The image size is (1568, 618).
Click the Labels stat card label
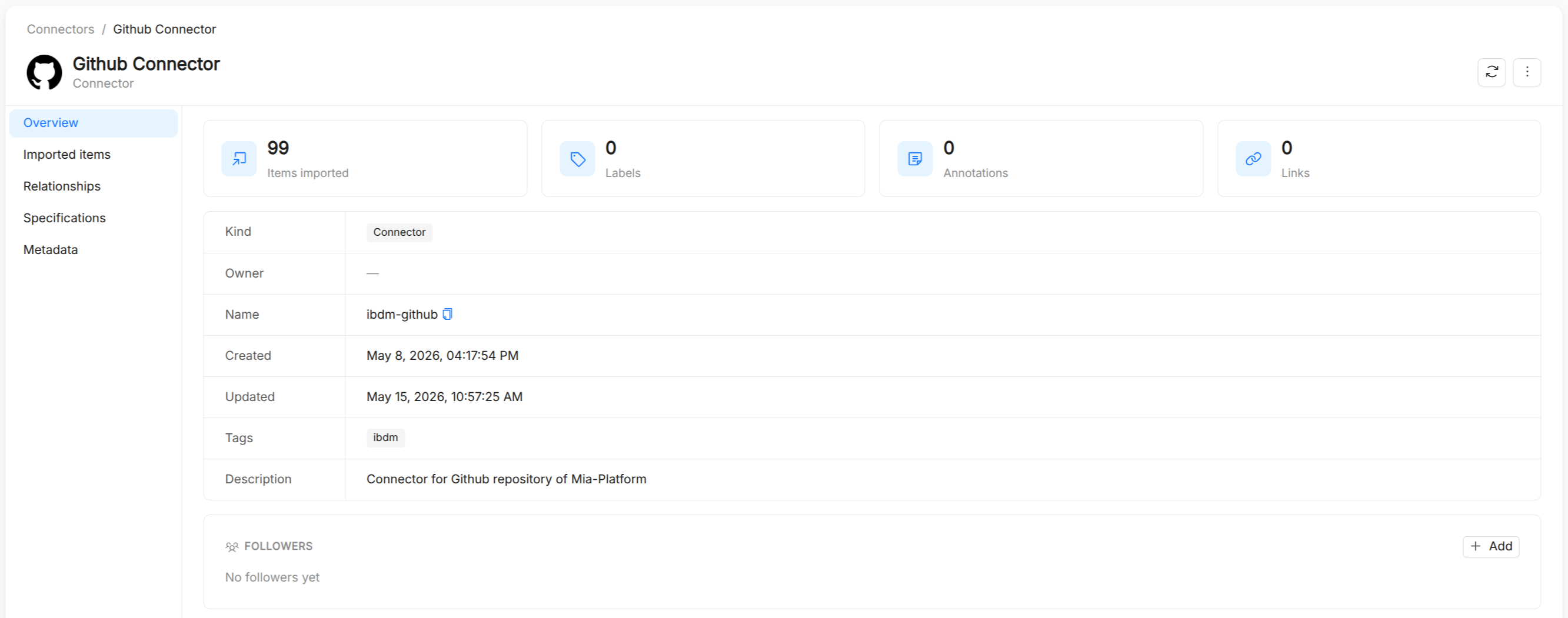(622, 173)
